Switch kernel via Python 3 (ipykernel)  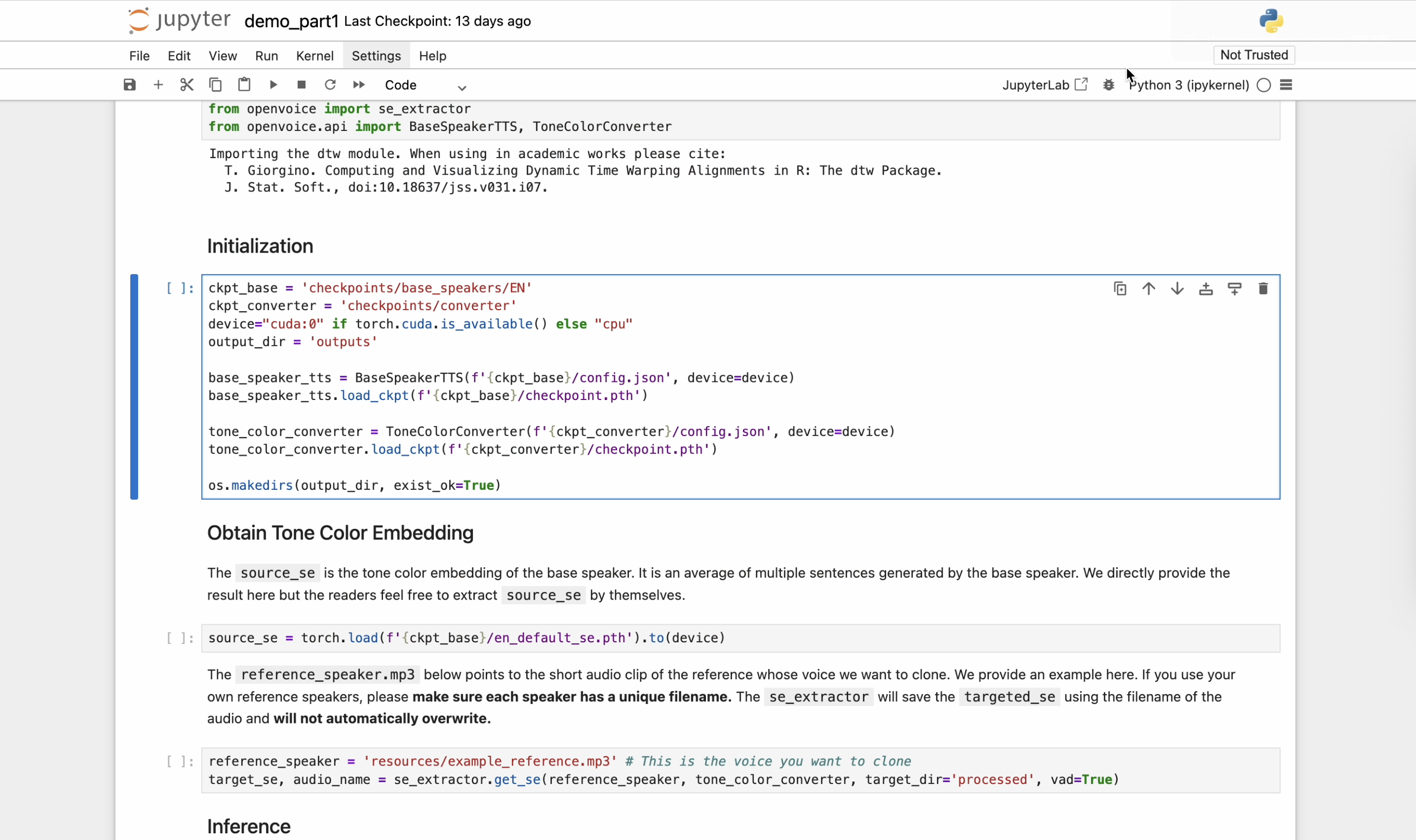(x=1189, y=85)
